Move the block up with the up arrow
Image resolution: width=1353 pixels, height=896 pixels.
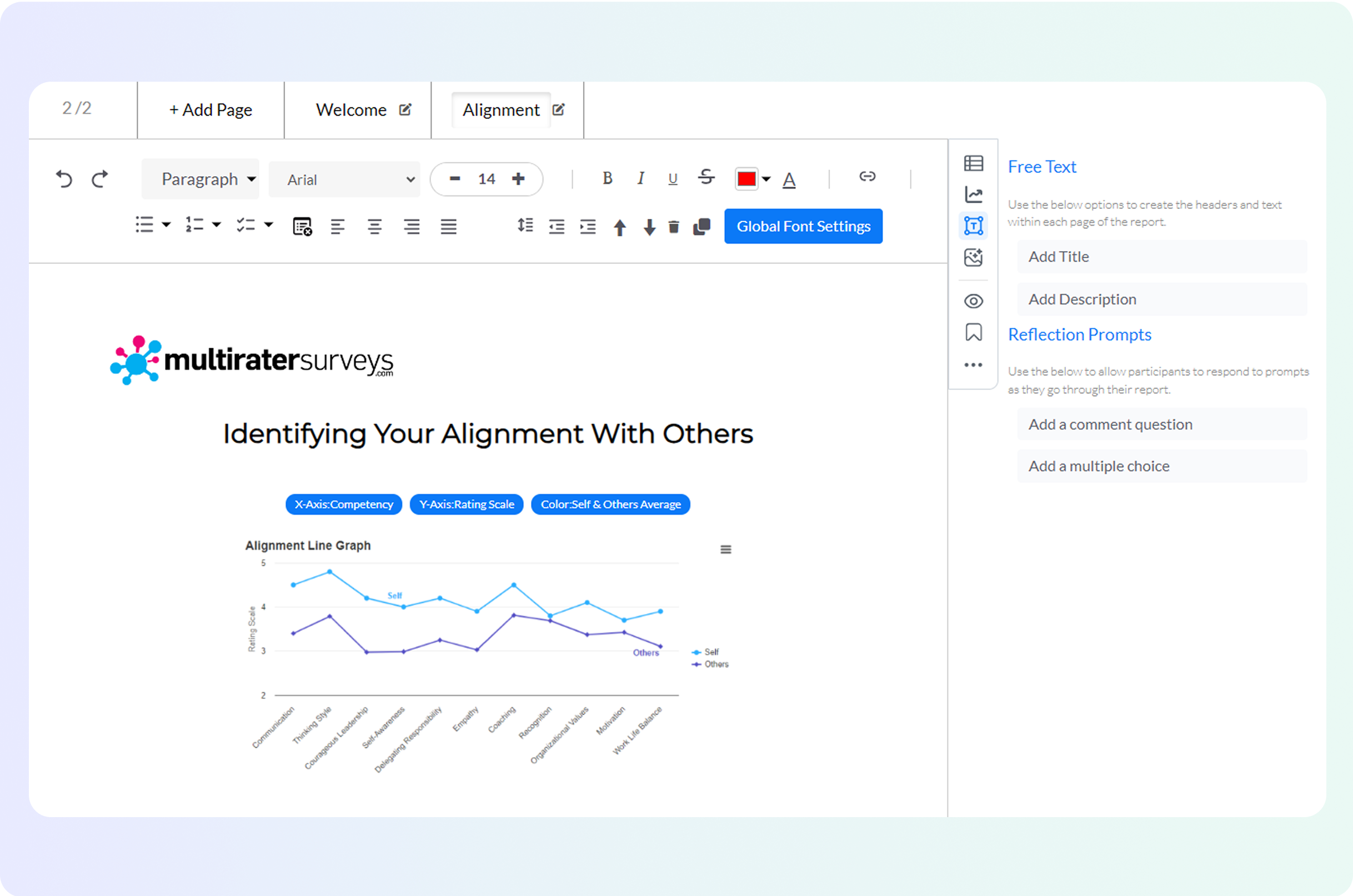coord(619,227)
